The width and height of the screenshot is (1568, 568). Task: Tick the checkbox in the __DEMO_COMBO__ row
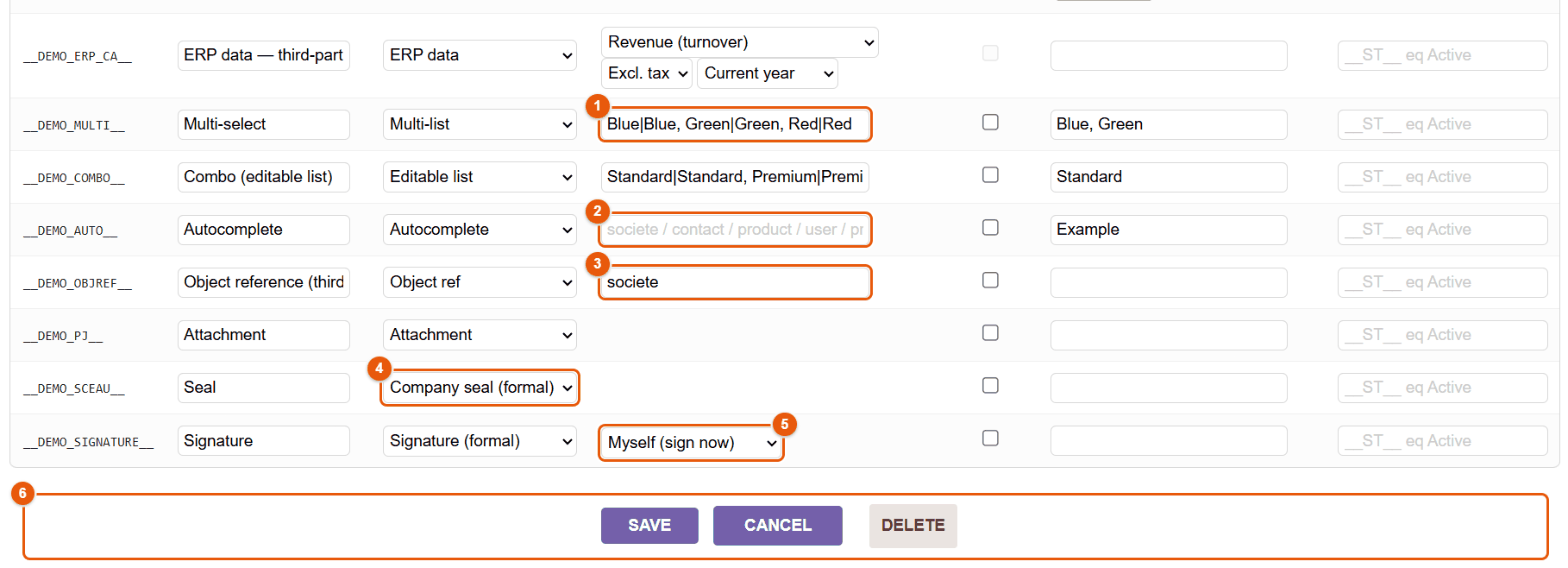[990, 174]
